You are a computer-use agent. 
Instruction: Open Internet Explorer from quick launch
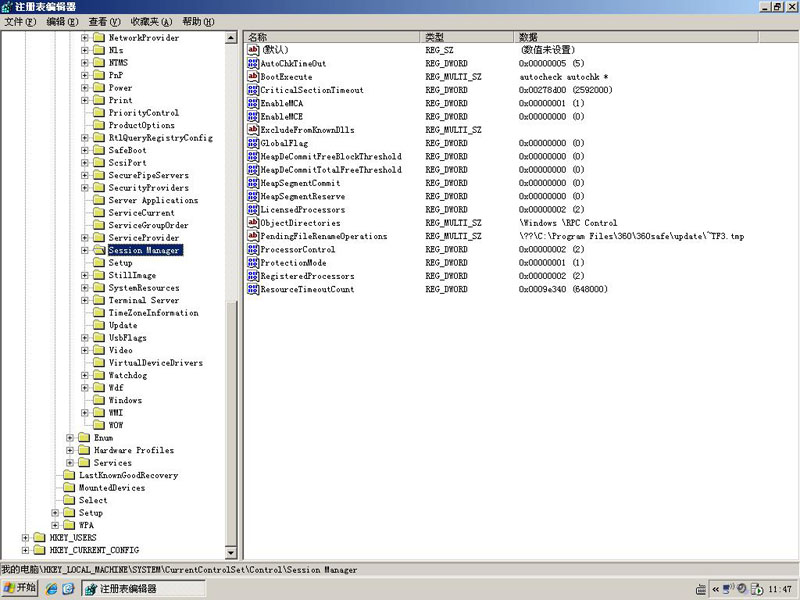point(51,589)
